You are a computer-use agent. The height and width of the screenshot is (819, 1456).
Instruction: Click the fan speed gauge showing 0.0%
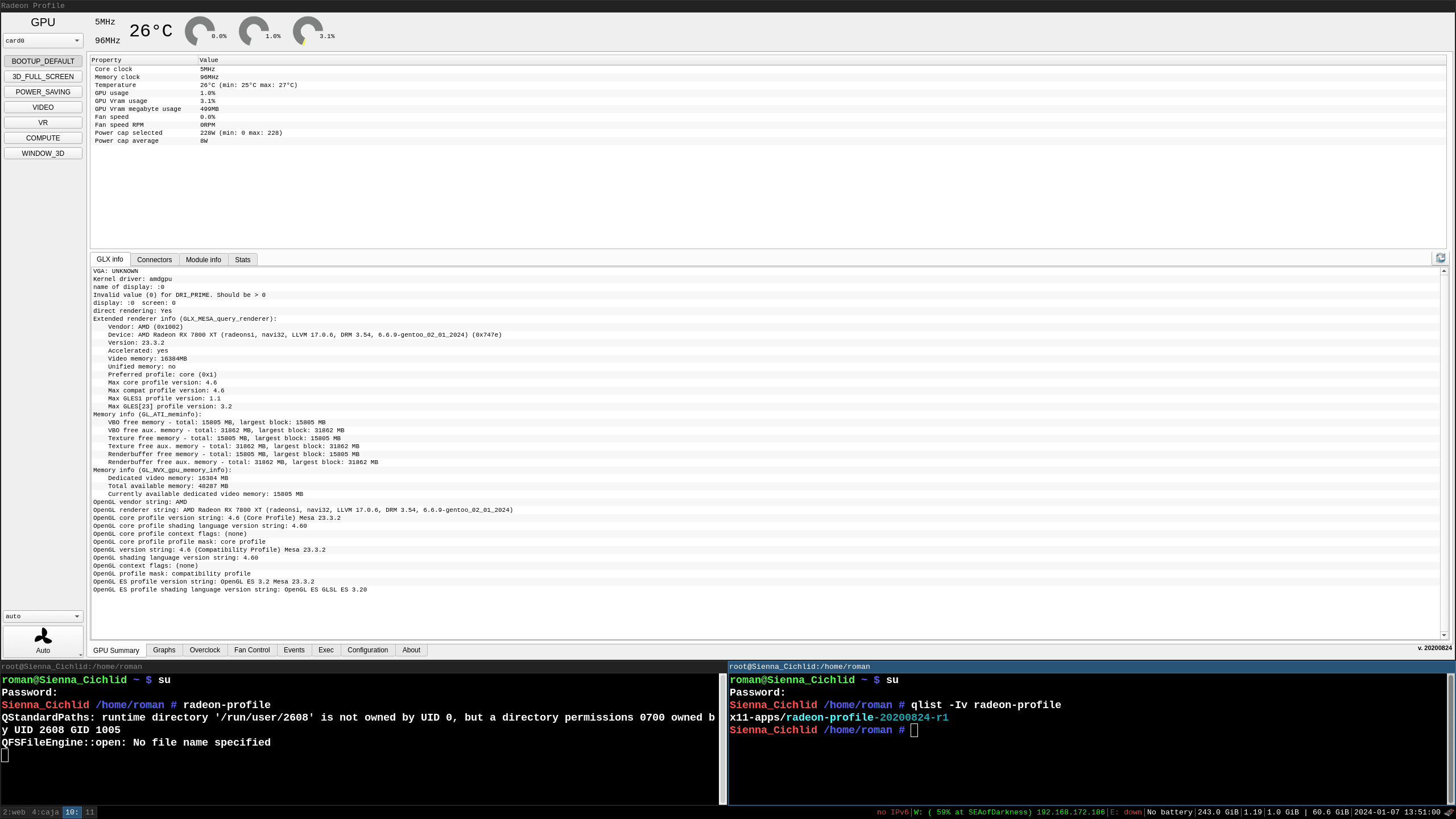coord(200,31)
